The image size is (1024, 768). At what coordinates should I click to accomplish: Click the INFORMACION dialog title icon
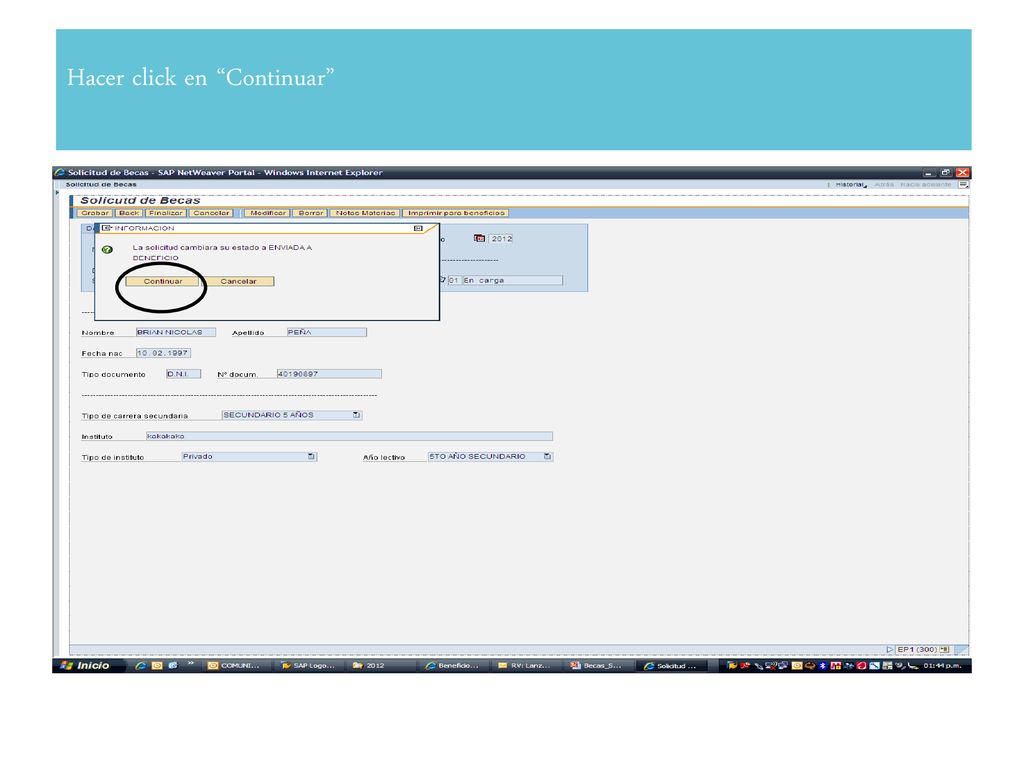tap(106, 228)
